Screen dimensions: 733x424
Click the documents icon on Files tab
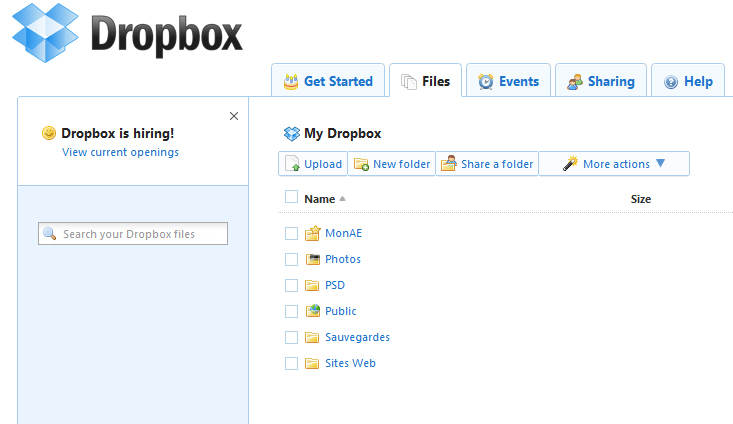pyautogui.click(x=409, y=82)
